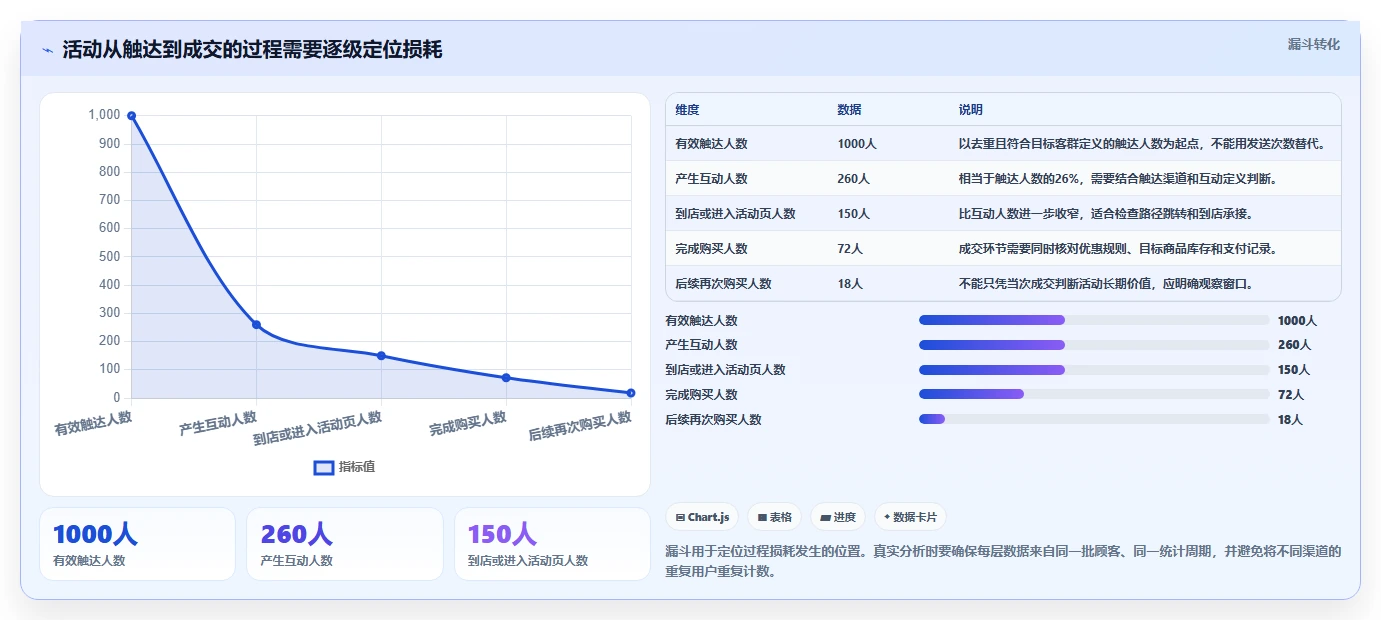This screenshot has height=620, width=1381.
Task: Click the 完成购买人数 progress bar
Action: (x=1094, y=394)
